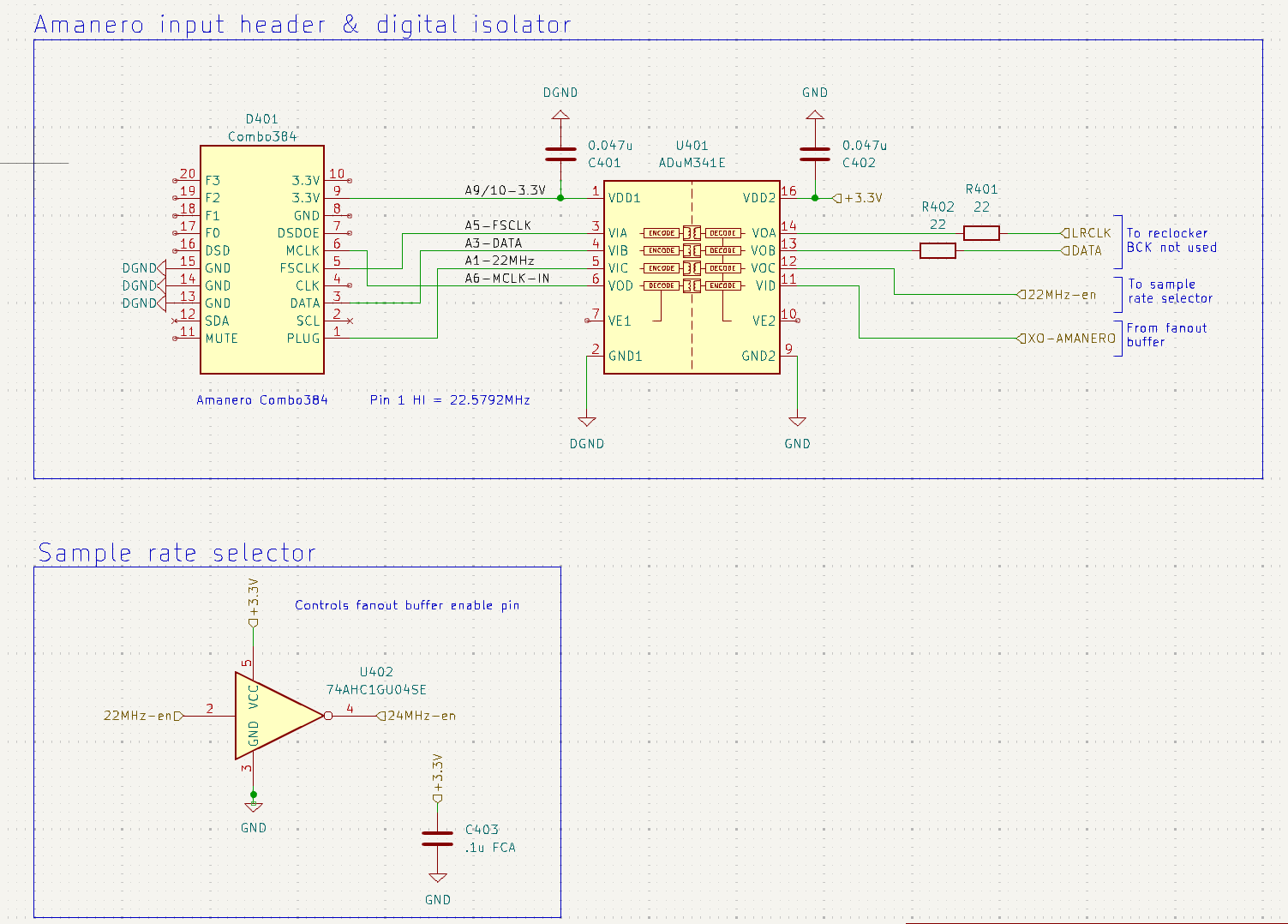Image resolution: width=1288 pixels, height=924 pixels.
Task: Select the DATA output hierarchical label
Action: pyautogui.click(x=1081, y=250)
